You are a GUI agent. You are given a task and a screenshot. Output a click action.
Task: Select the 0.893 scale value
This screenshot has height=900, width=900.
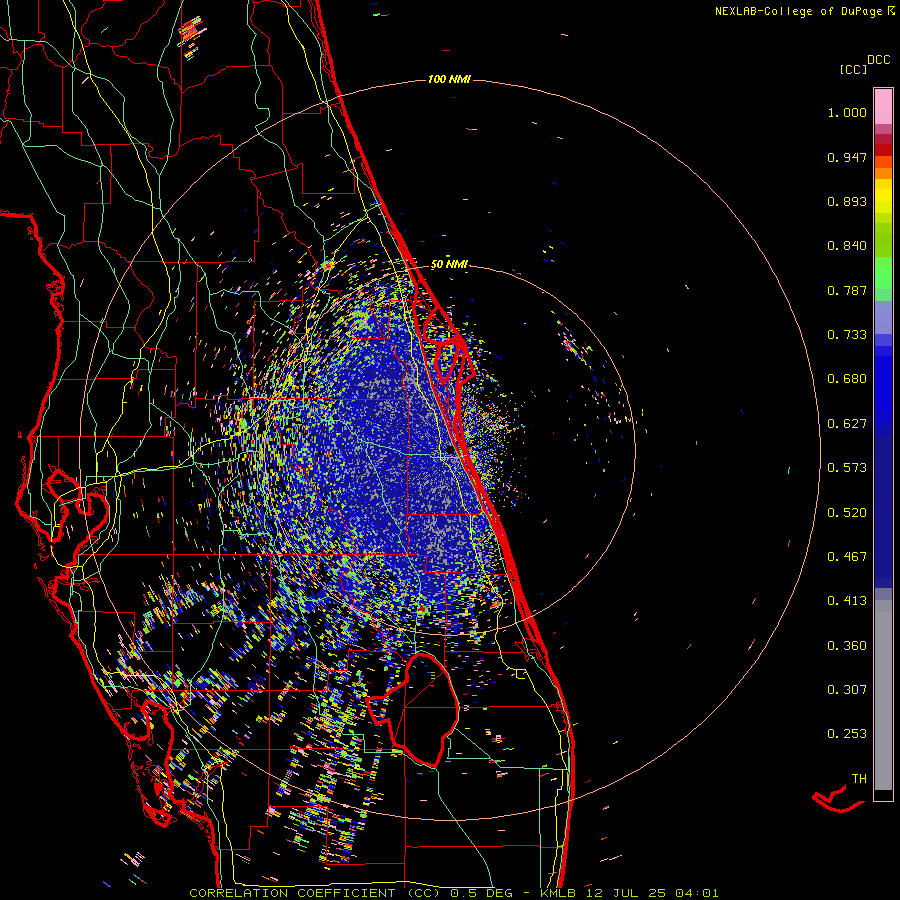click(x=847, y=201)
